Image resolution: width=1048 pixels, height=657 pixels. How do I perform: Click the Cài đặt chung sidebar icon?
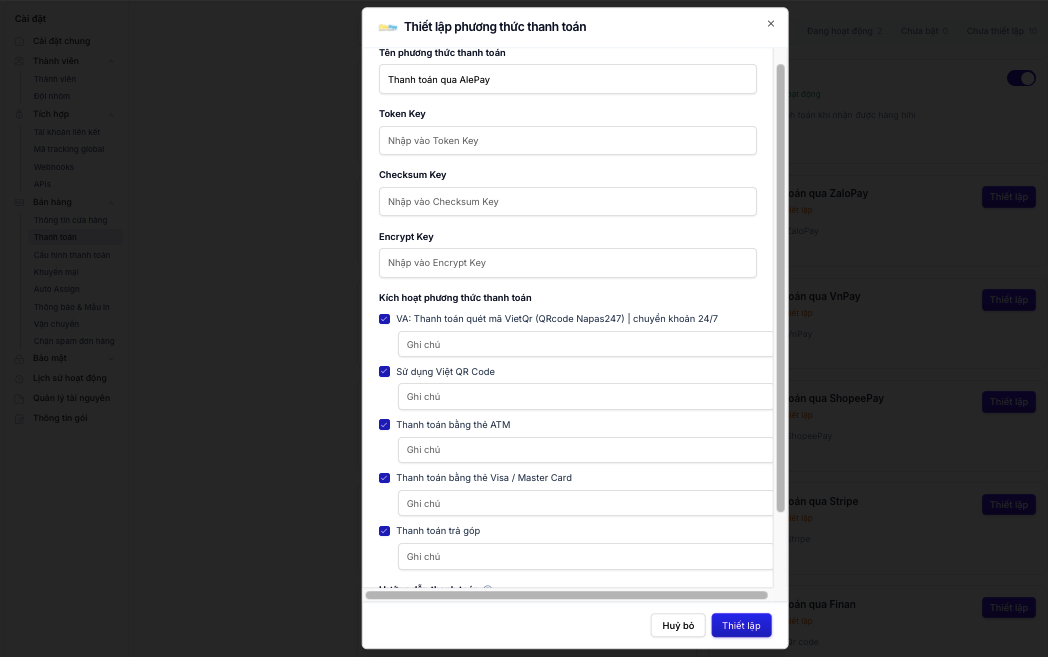pyautogui.click(x=19, y=41)
